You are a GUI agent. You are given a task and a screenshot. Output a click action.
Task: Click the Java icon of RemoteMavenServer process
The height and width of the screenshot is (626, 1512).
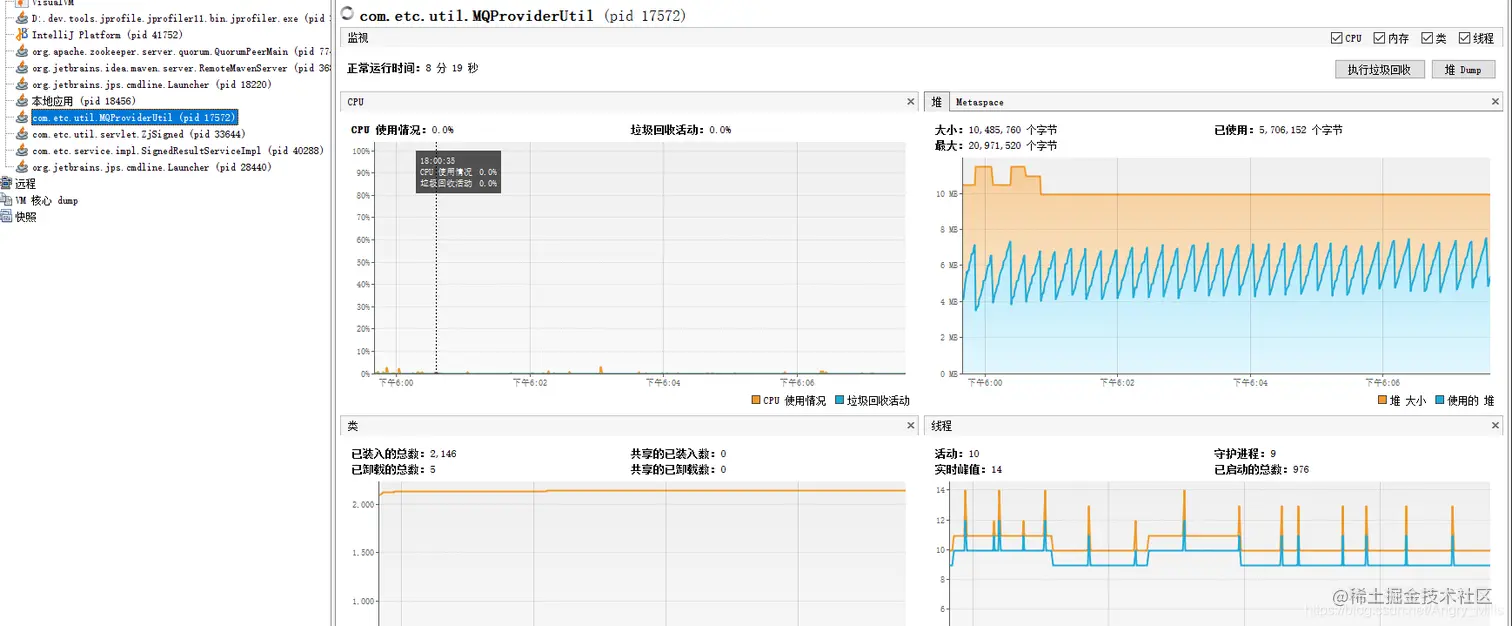point(22,68)
